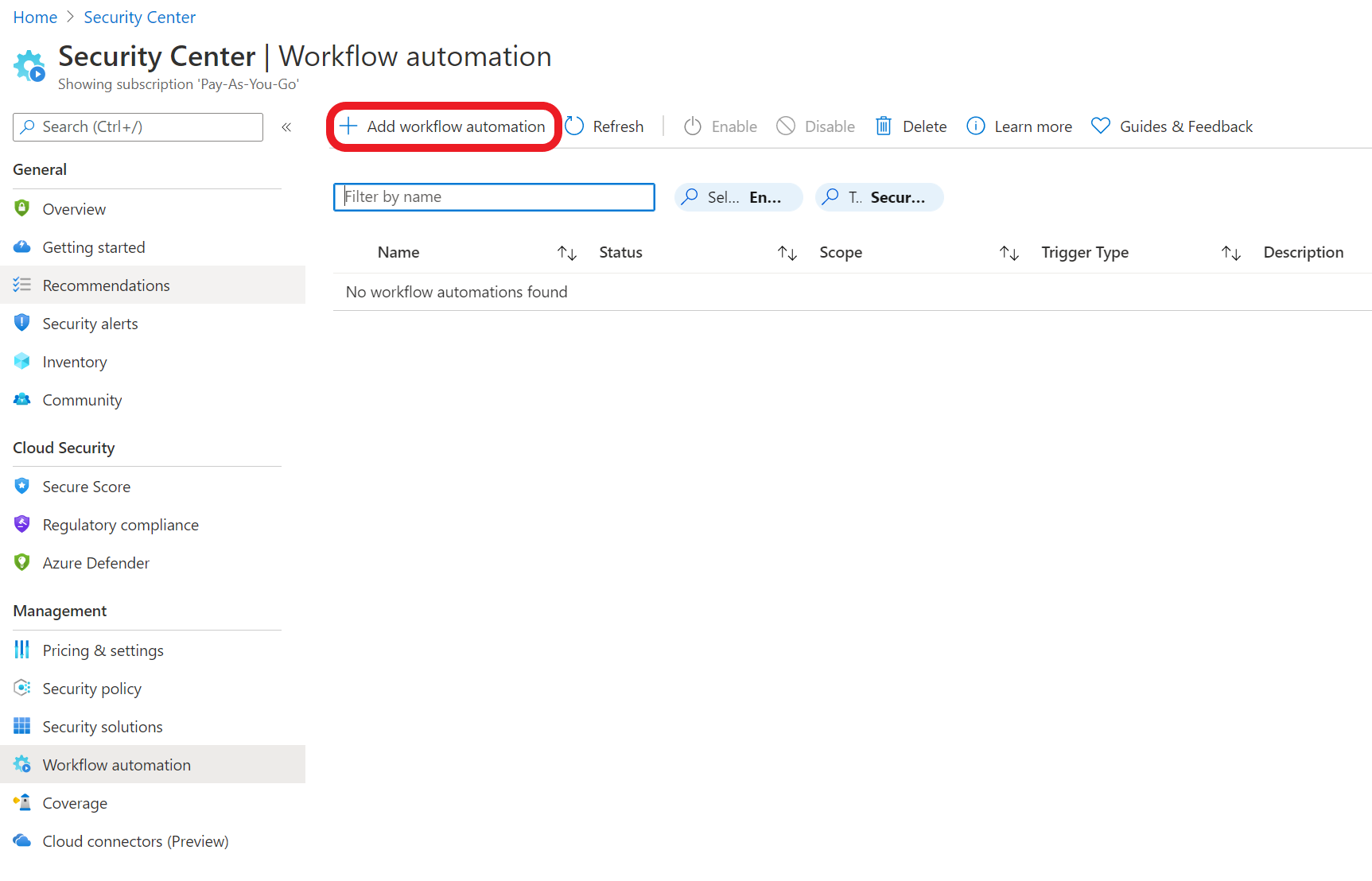Sort by Scope column arrows
This screenshot has width=1372, height=881.
(1009, 253)
